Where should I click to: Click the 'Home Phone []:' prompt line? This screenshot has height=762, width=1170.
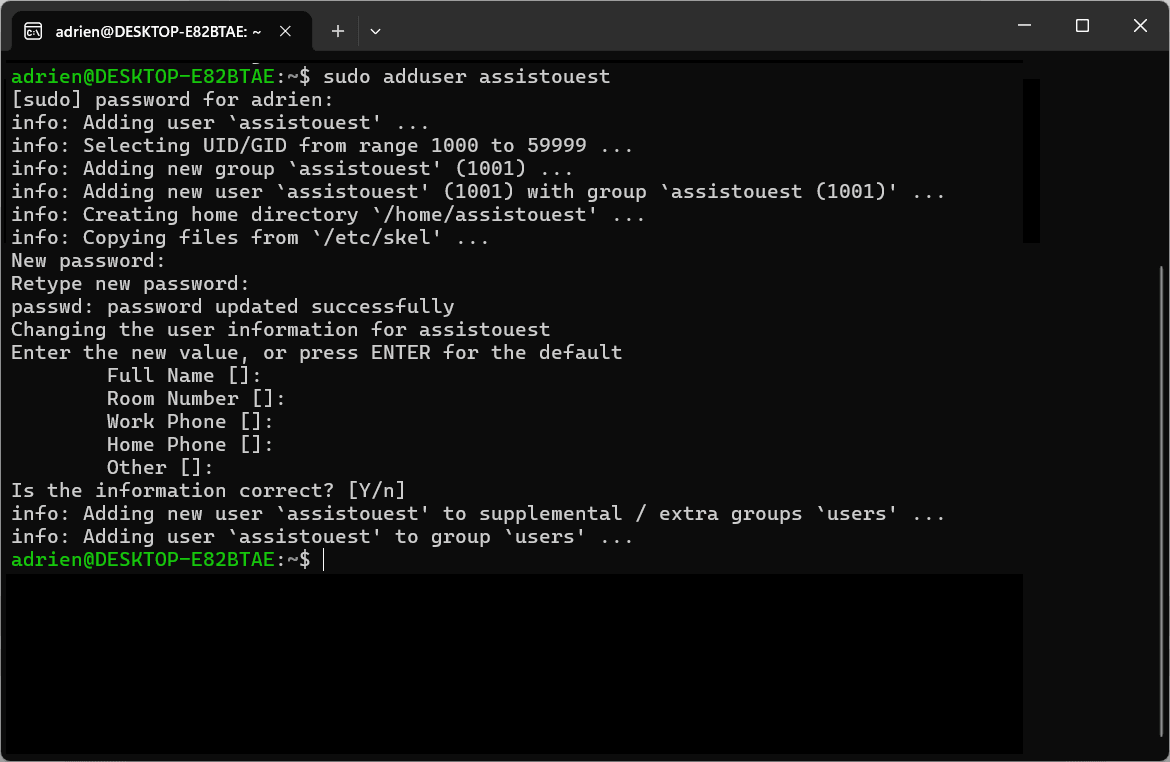[190, 445]
